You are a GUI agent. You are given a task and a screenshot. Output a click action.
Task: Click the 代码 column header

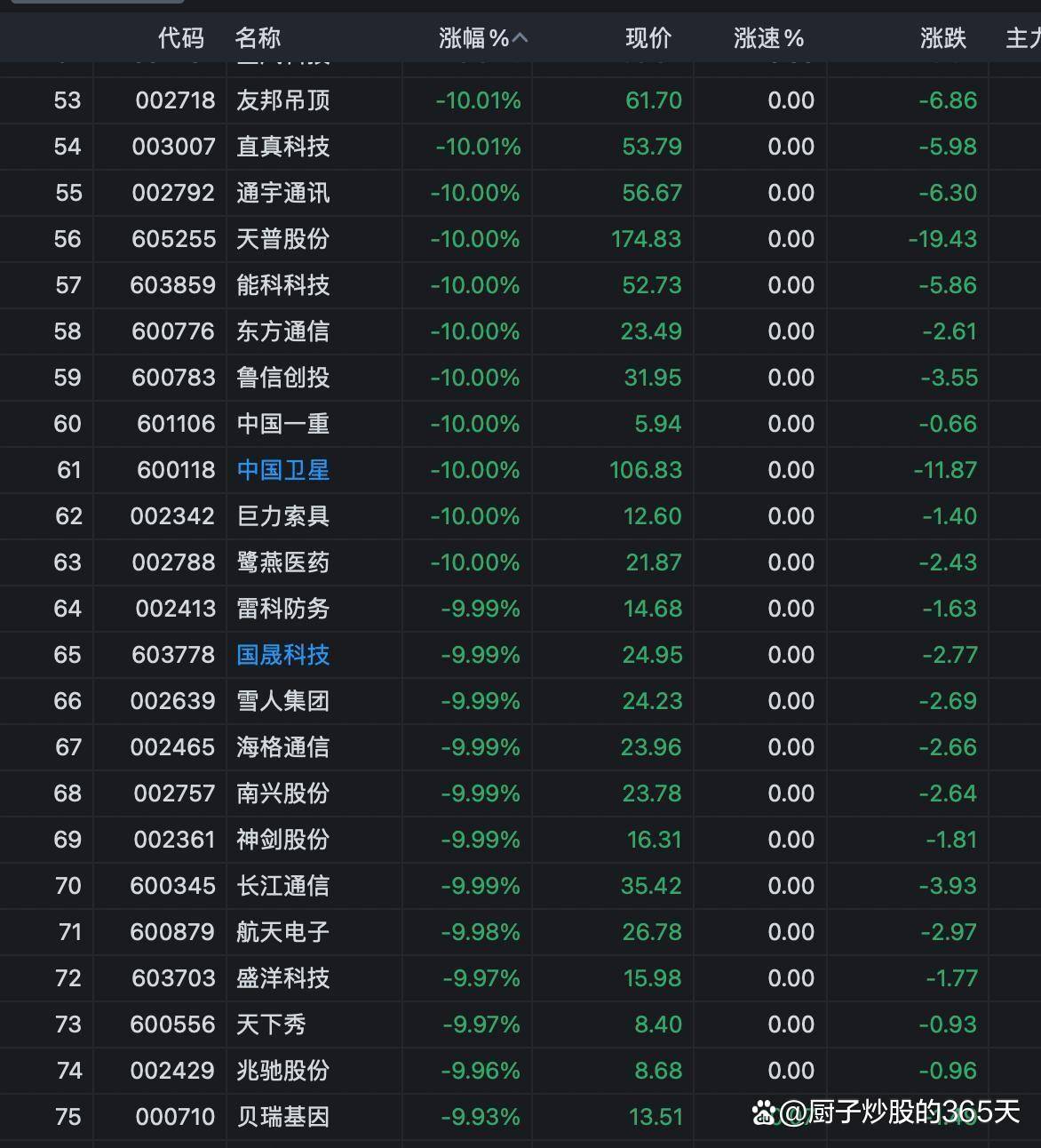pyautogui.click(x=181, y=38)
